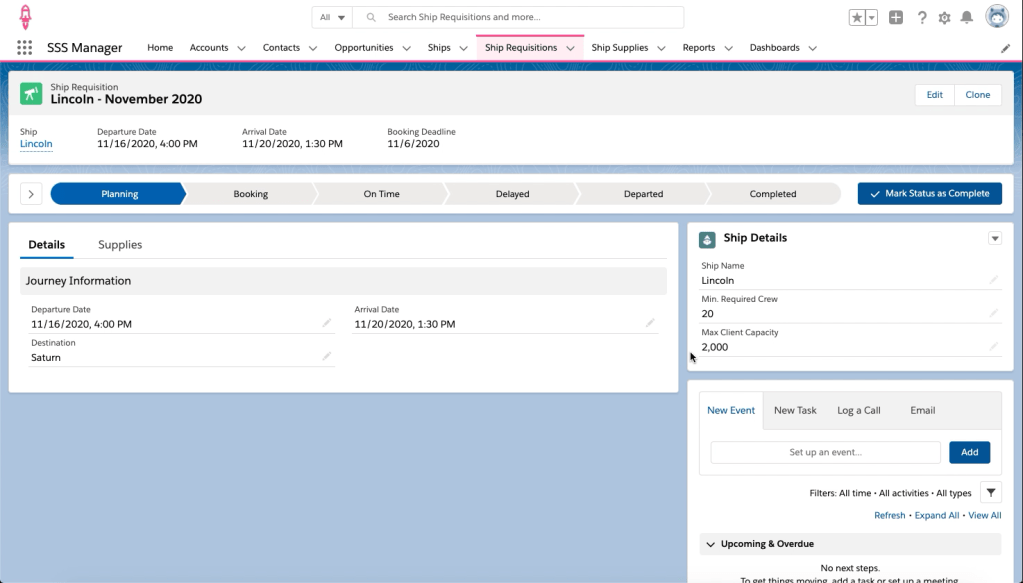Open the Setup gear icon

click(x=944, y=17)
